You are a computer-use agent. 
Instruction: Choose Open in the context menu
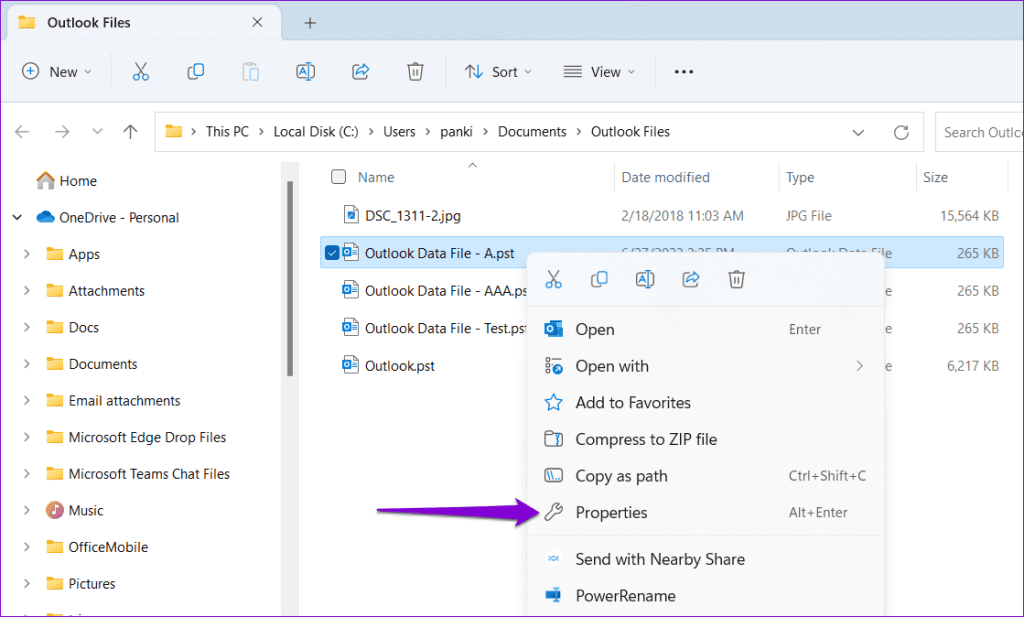[705, 329]
